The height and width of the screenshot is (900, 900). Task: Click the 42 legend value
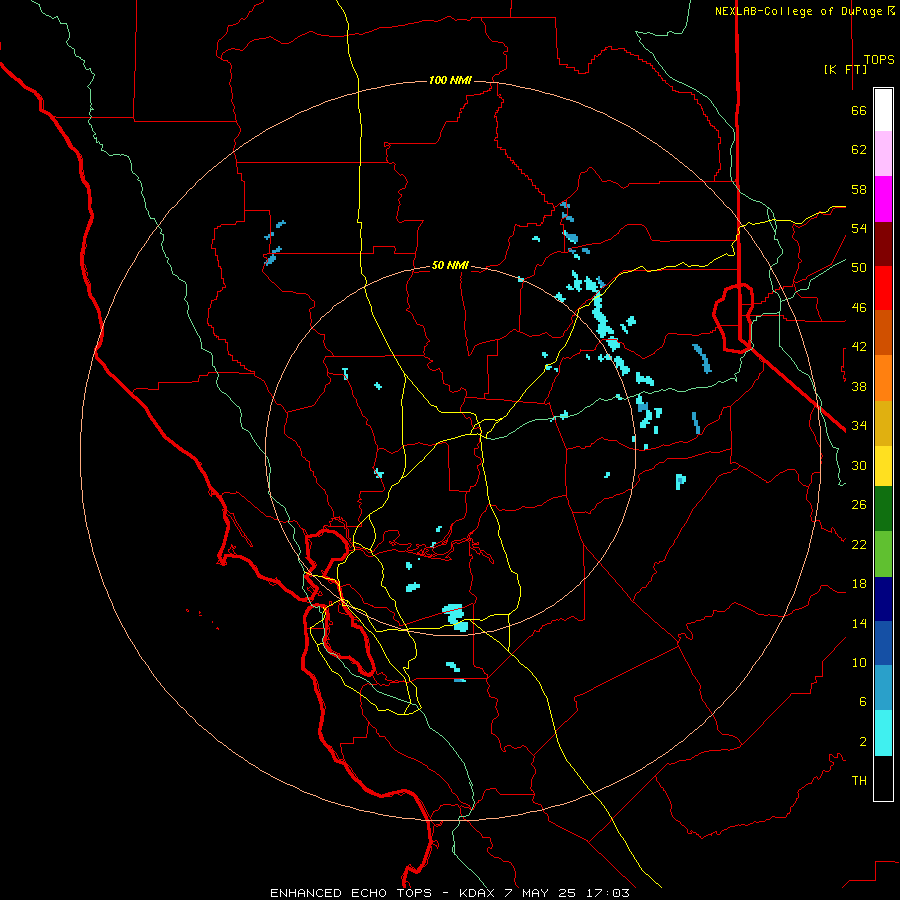point(859,347)
